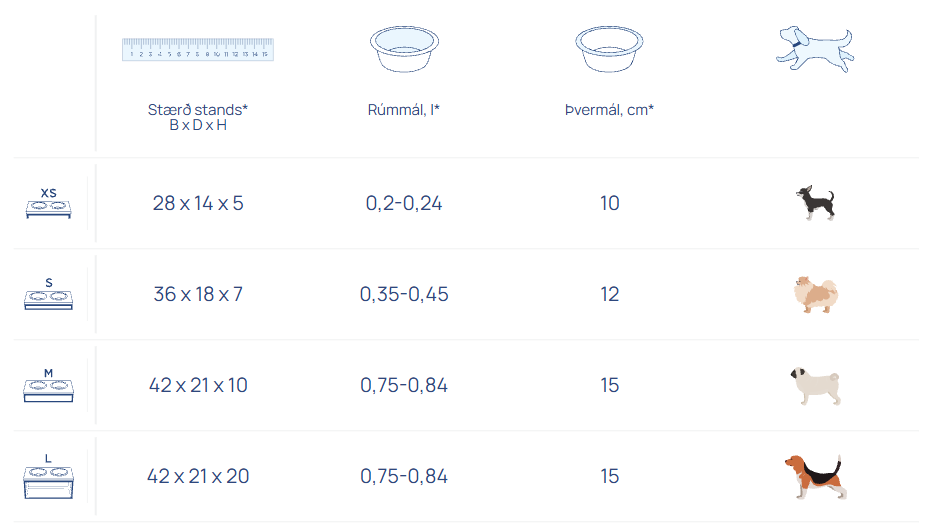Click the "Þvermál, cm*" column header
Viewport: 928px width, 525px height.
(609, 110)
